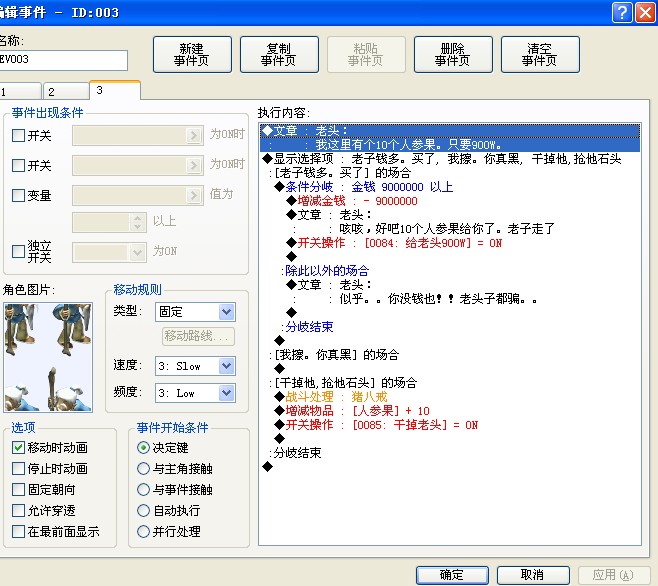The width and height of the screenshot is (658, 586).
Task: Check the 固定朝向 option
Action: click(18, 489)
